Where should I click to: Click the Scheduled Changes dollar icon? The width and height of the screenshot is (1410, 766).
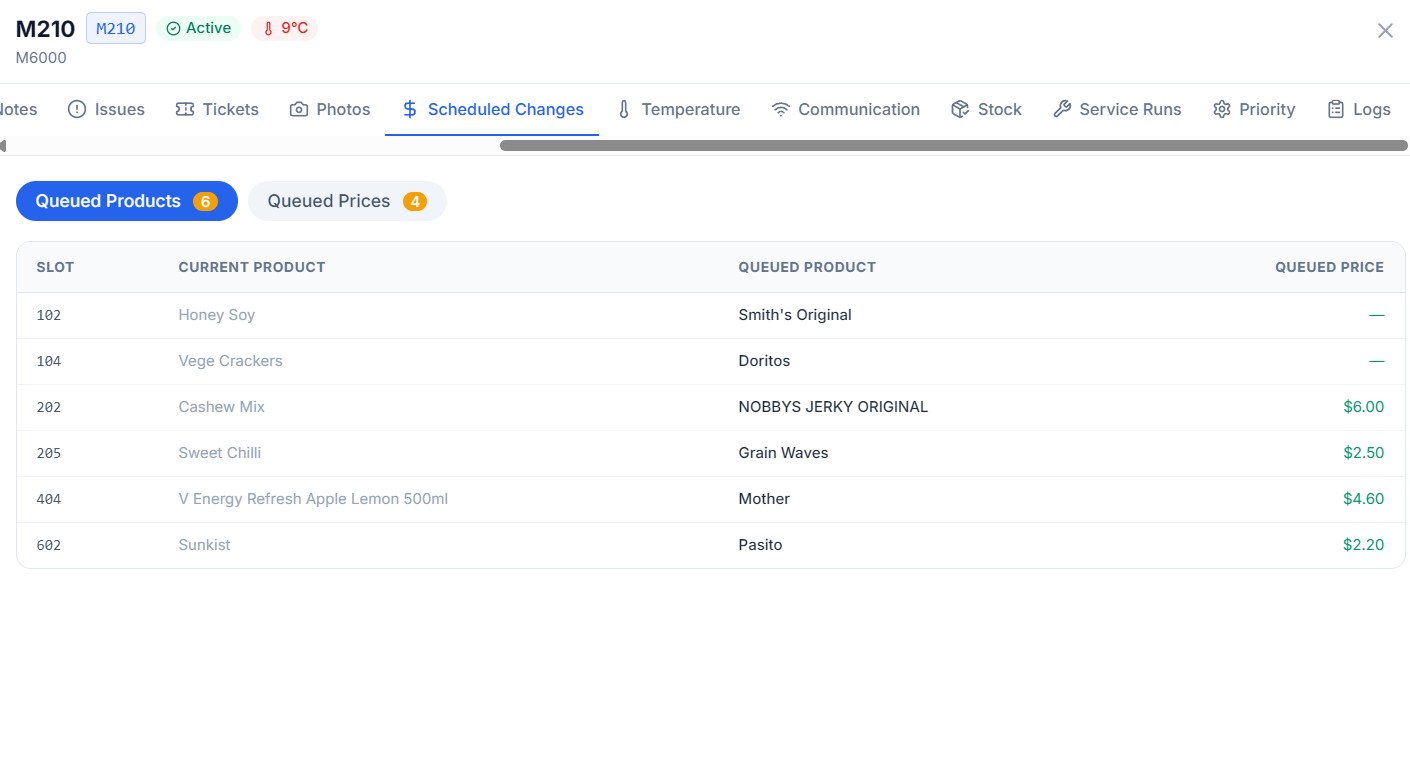[x=410, y=109]
